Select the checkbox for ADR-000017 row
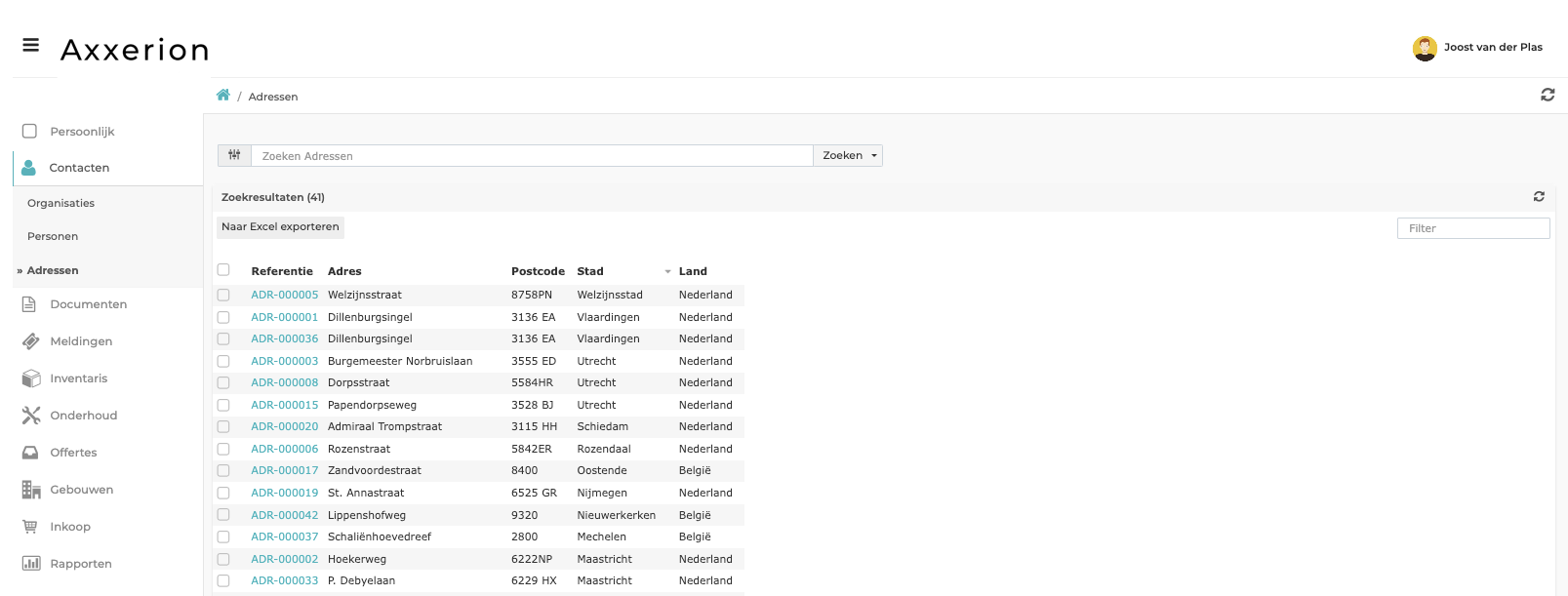Viewport: 1568px width, 596px height. (x=223, y=470)
